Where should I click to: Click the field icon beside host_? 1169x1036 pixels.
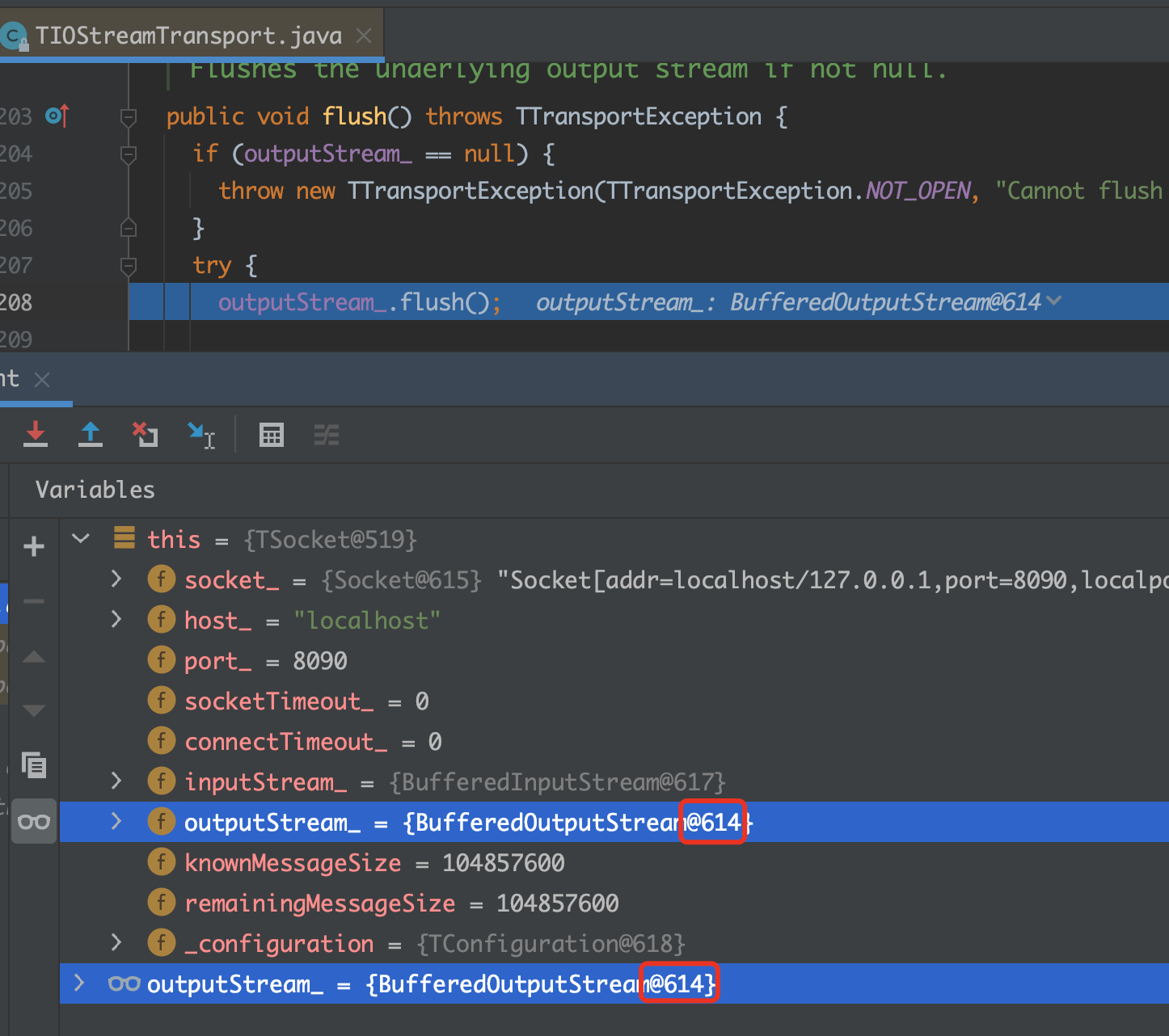pyautogui.click(x=162, y=619)
